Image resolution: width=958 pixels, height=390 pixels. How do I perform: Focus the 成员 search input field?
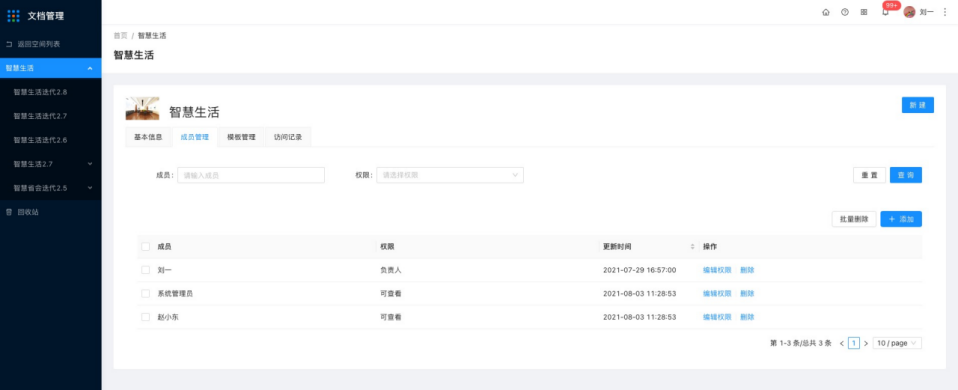tap(251, 175)
